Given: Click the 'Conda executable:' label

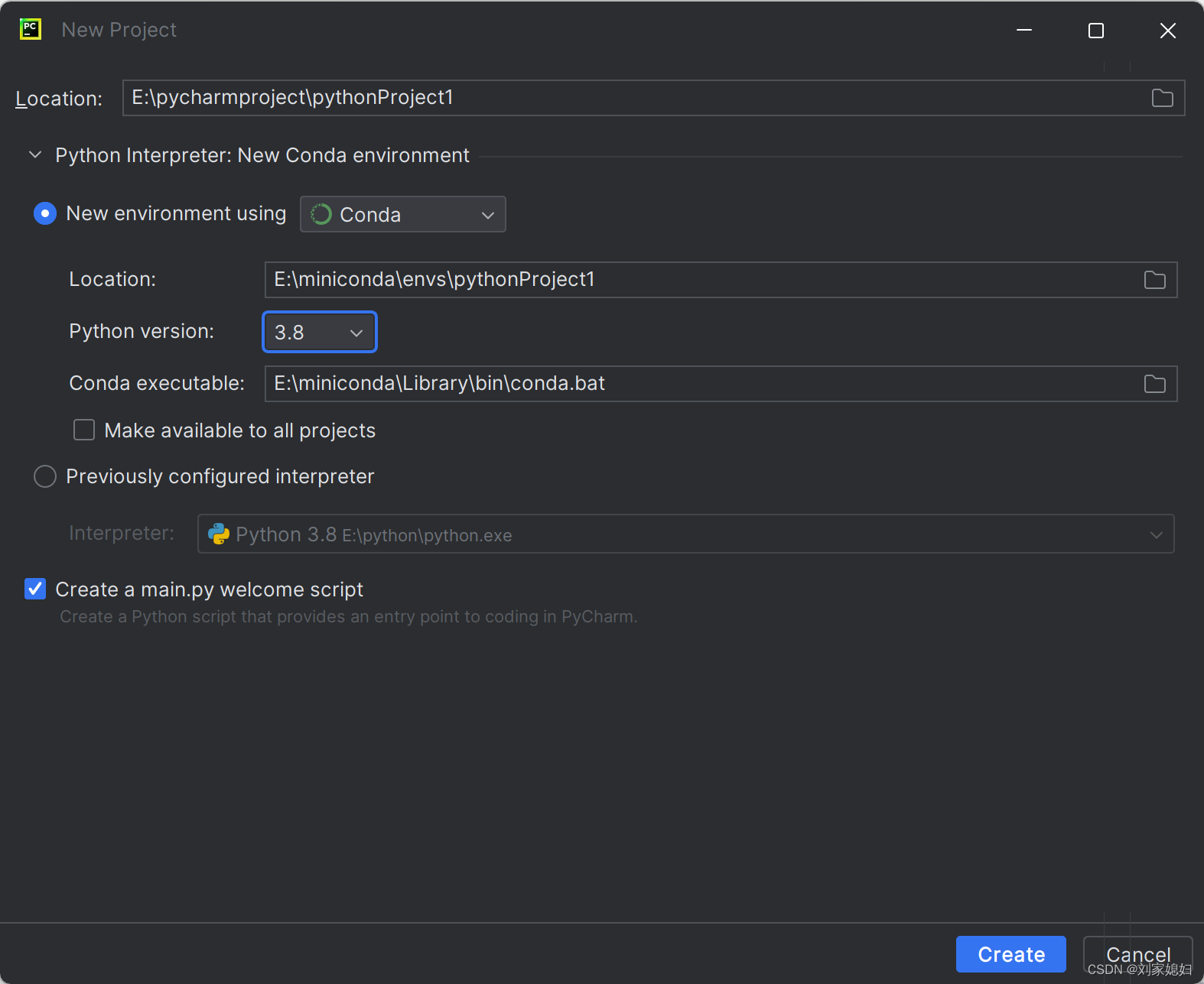Looking at the screenshot, I should 157,383.
